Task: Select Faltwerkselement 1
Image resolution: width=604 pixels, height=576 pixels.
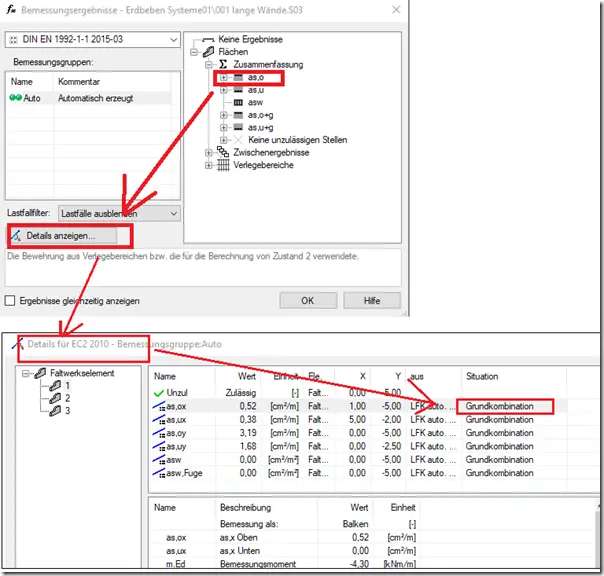Action: tap(67, 385)
